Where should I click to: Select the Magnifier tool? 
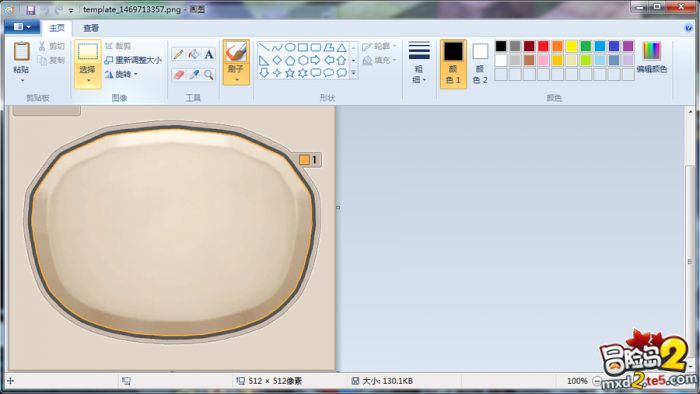point(209,75)
